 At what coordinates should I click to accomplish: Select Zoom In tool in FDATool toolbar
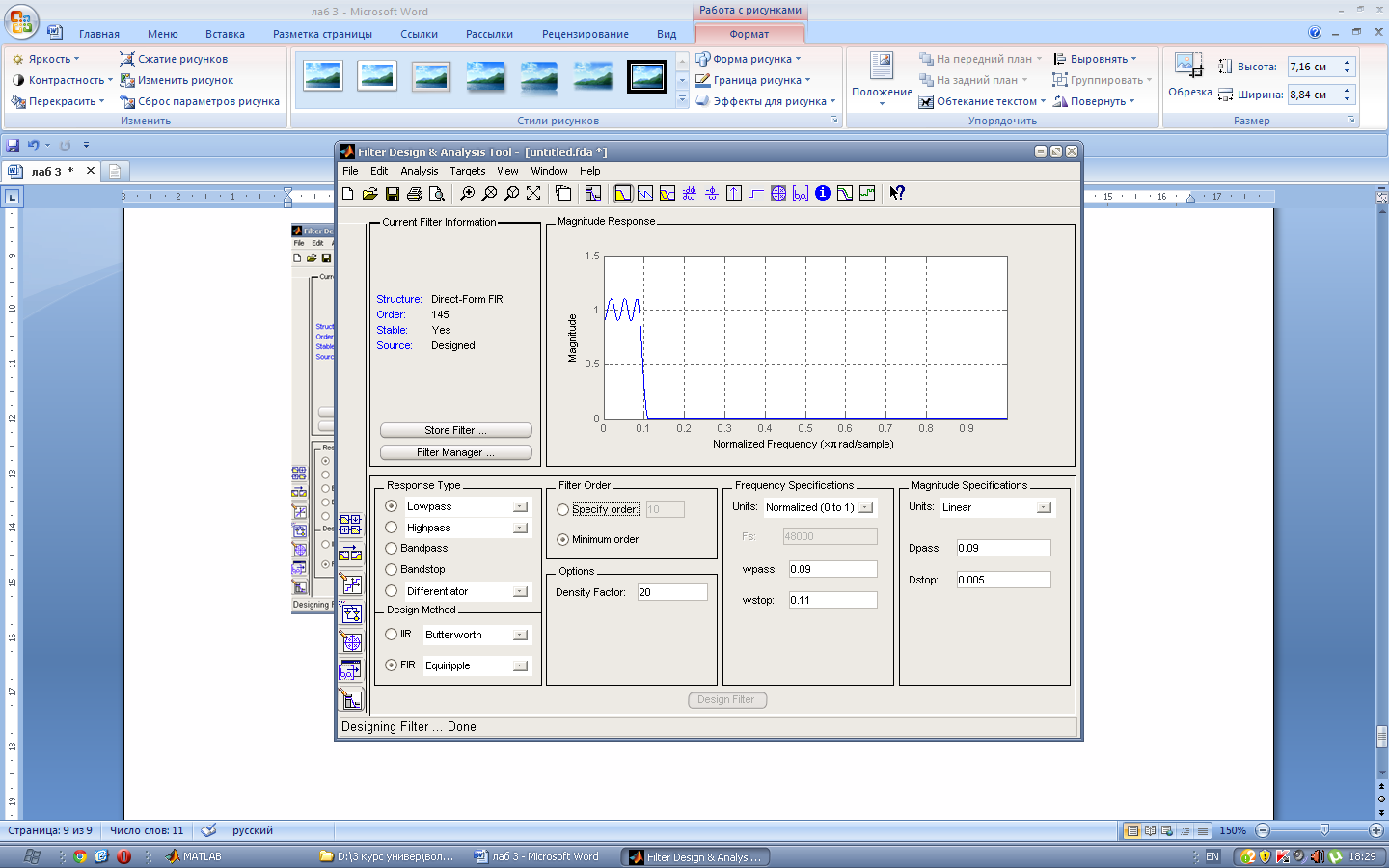click(x=468, y=193)
